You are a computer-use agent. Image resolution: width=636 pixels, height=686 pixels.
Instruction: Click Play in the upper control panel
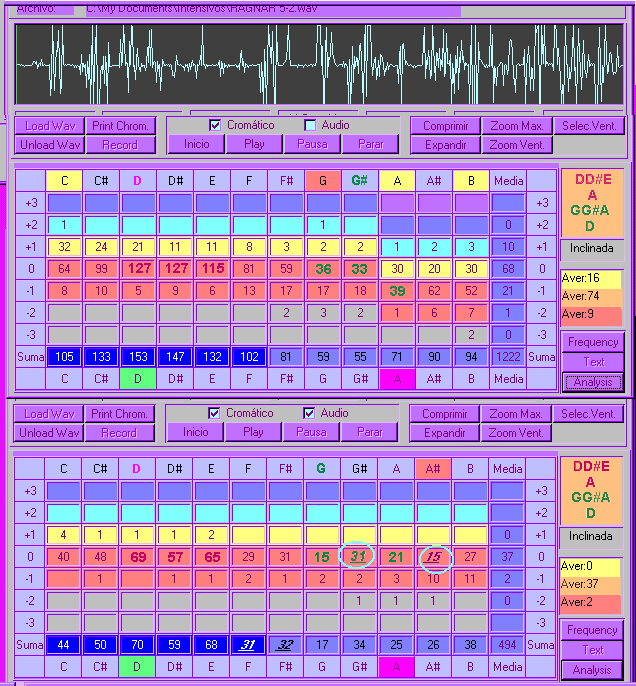pyautogui.click(x=254, y=144)
